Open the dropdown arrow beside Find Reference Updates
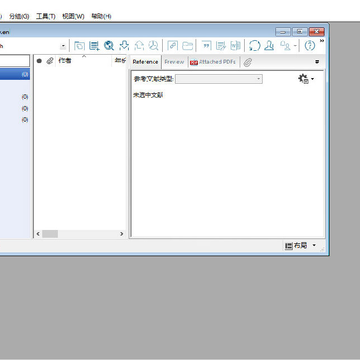 pos(295,46)
